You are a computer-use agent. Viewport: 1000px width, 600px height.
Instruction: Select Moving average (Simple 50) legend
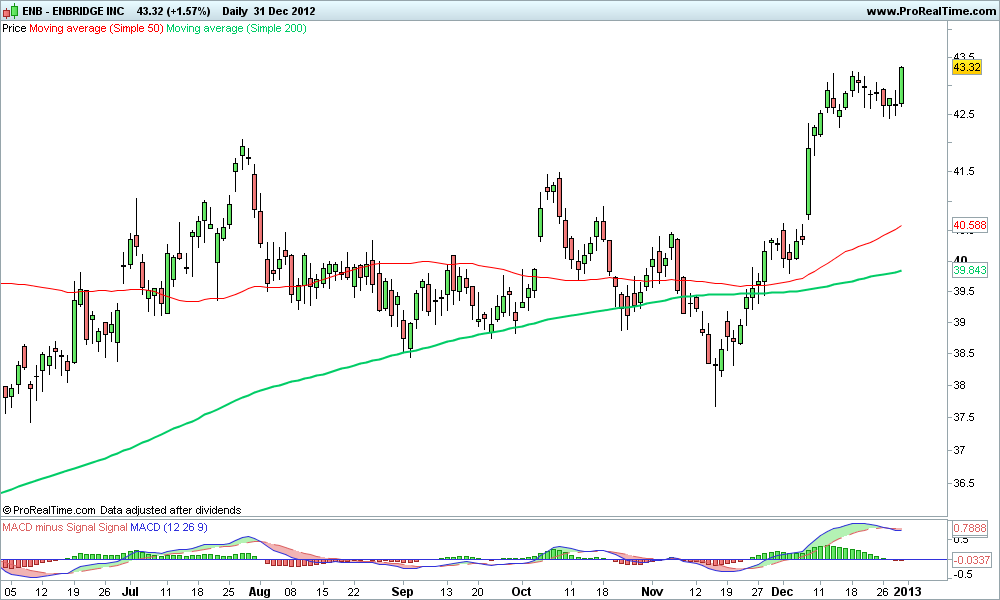96,28
